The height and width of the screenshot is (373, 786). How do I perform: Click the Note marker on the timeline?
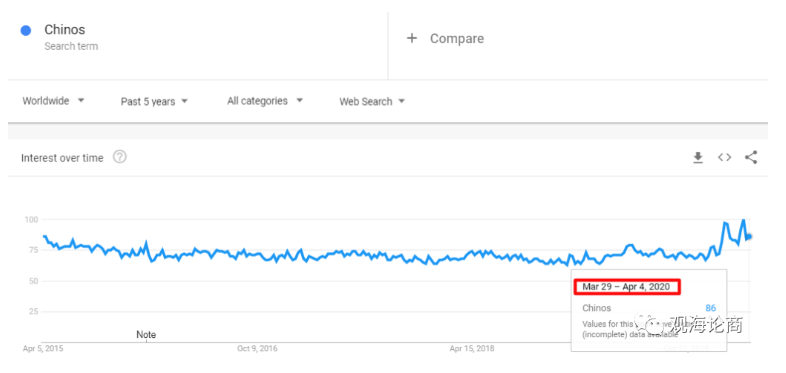[x=146, y=334]
